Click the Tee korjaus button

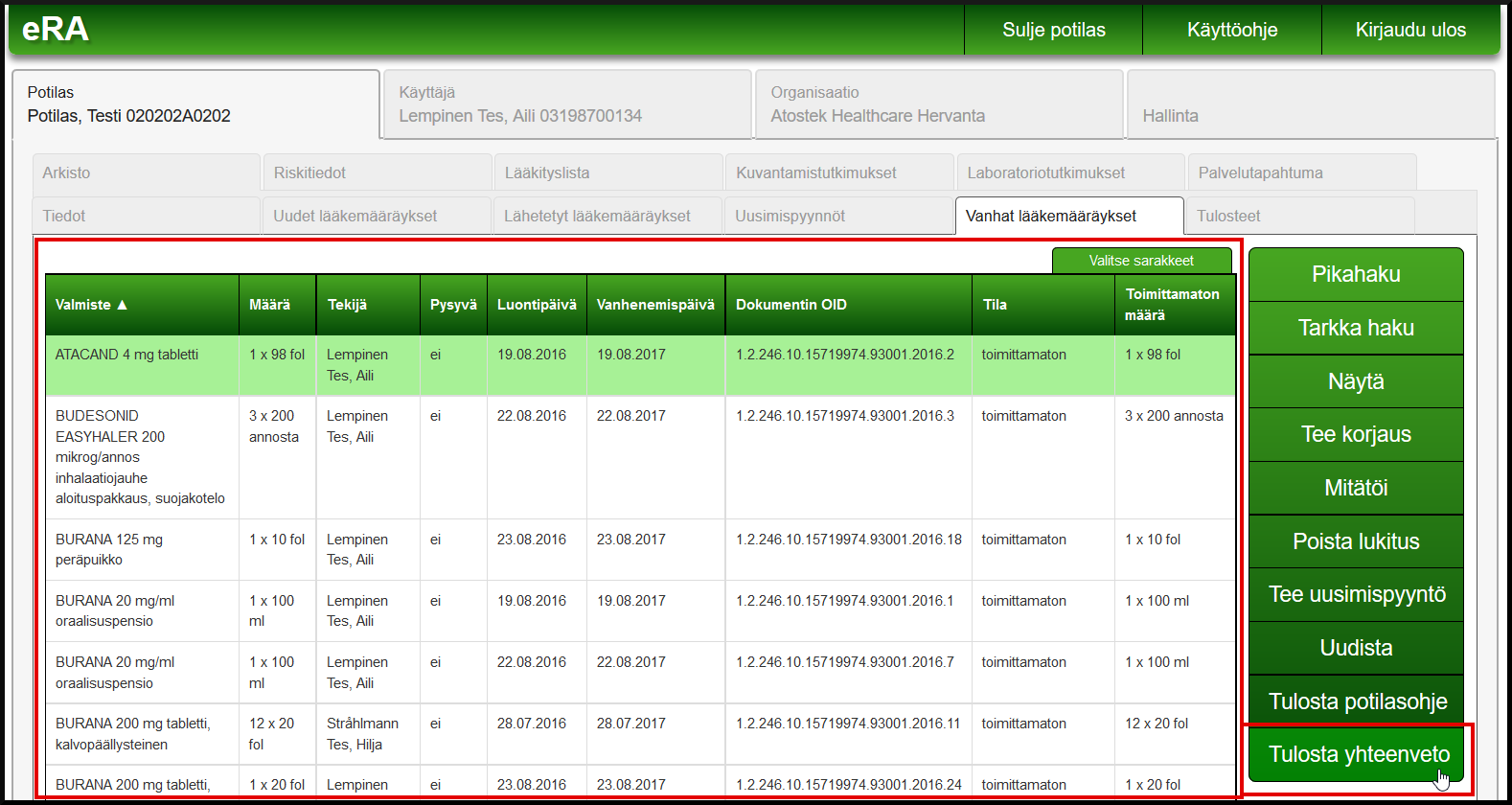click(1356, 434)
